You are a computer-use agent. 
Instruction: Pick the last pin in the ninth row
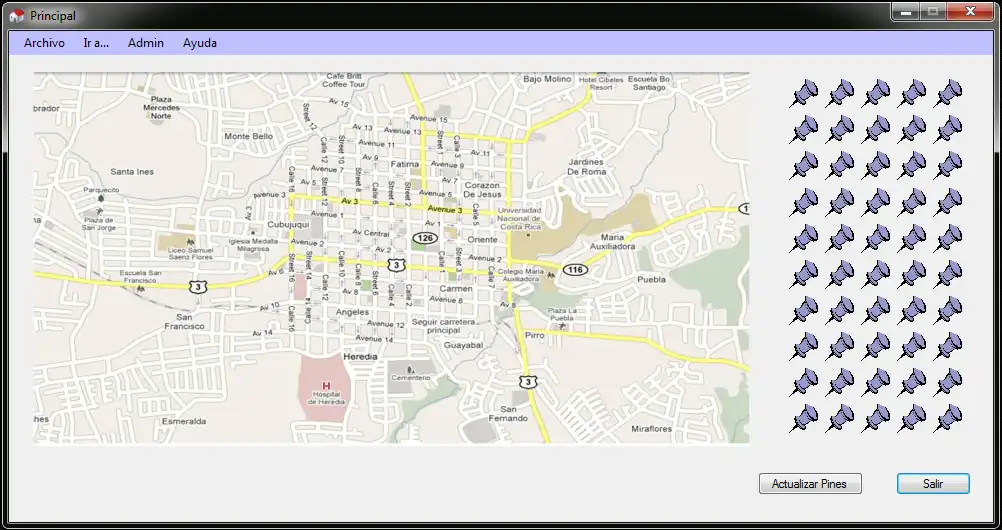point(948,382)
